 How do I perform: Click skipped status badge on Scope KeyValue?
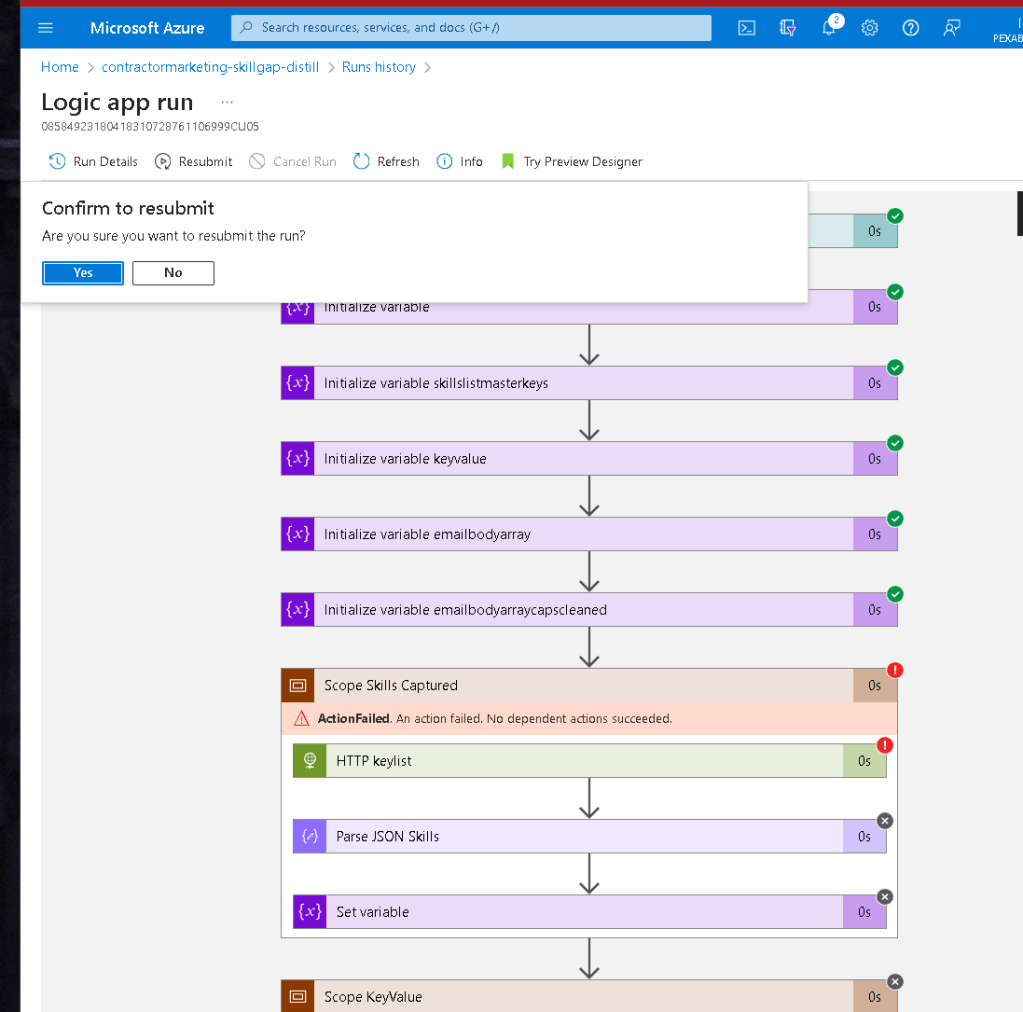(x=895, y=981)
